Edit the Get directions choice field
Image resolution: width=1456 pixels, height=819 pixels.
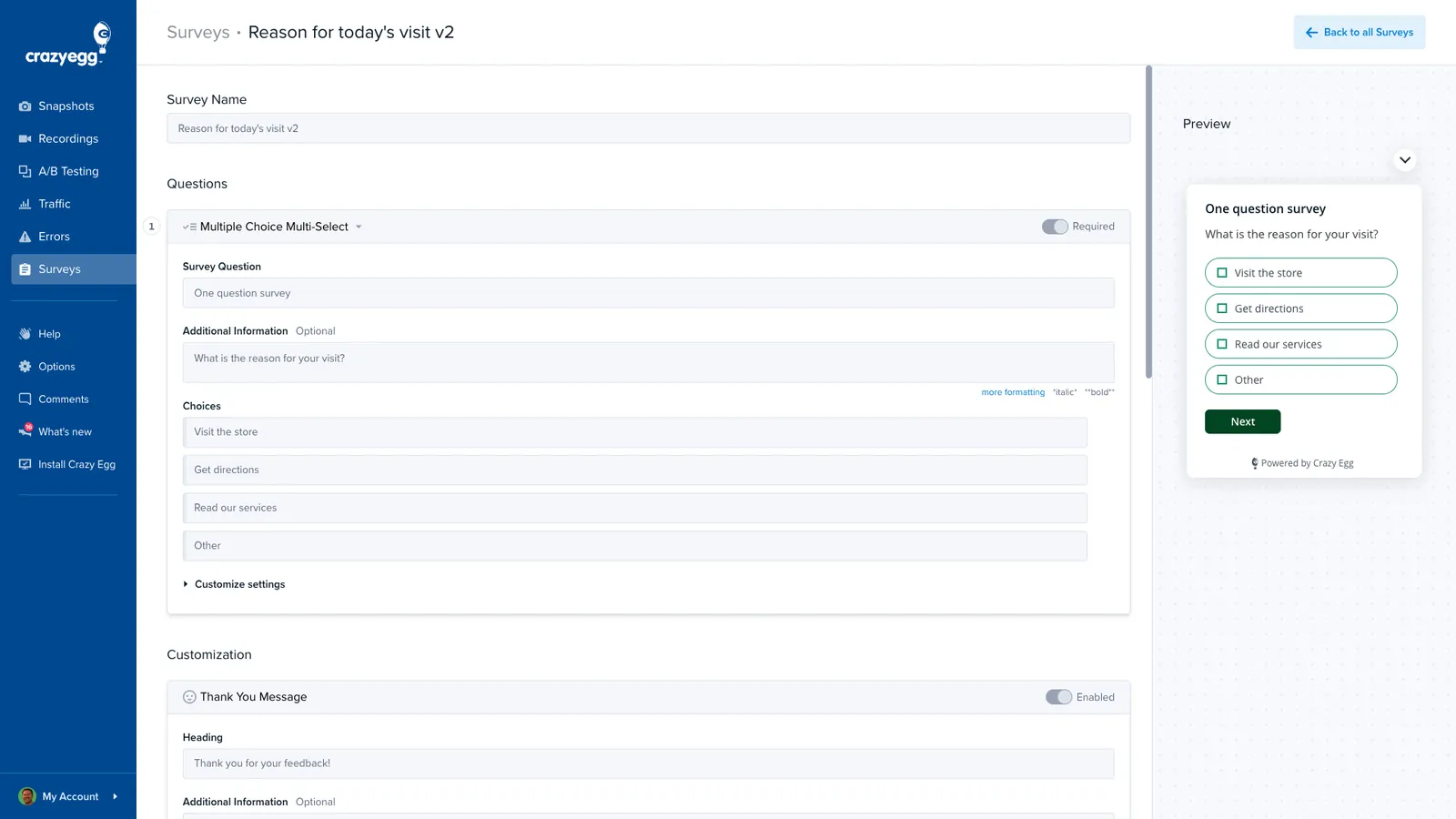(x=635, y=470)
